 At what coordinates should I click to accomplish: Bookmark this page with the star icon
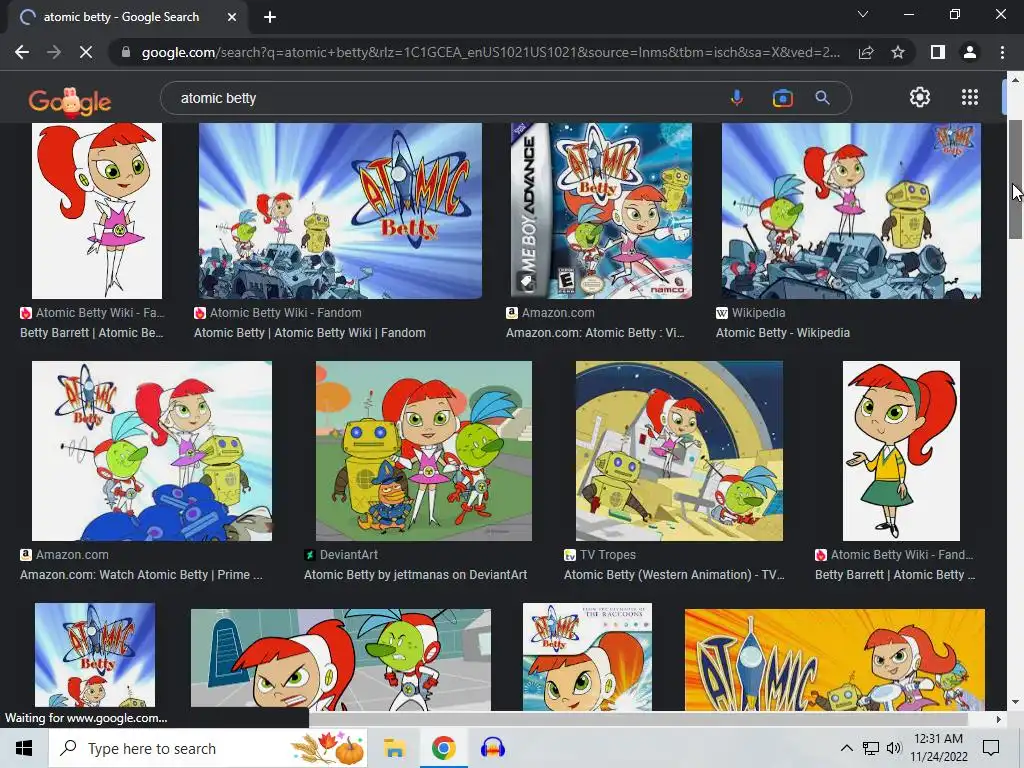point(898,52)
